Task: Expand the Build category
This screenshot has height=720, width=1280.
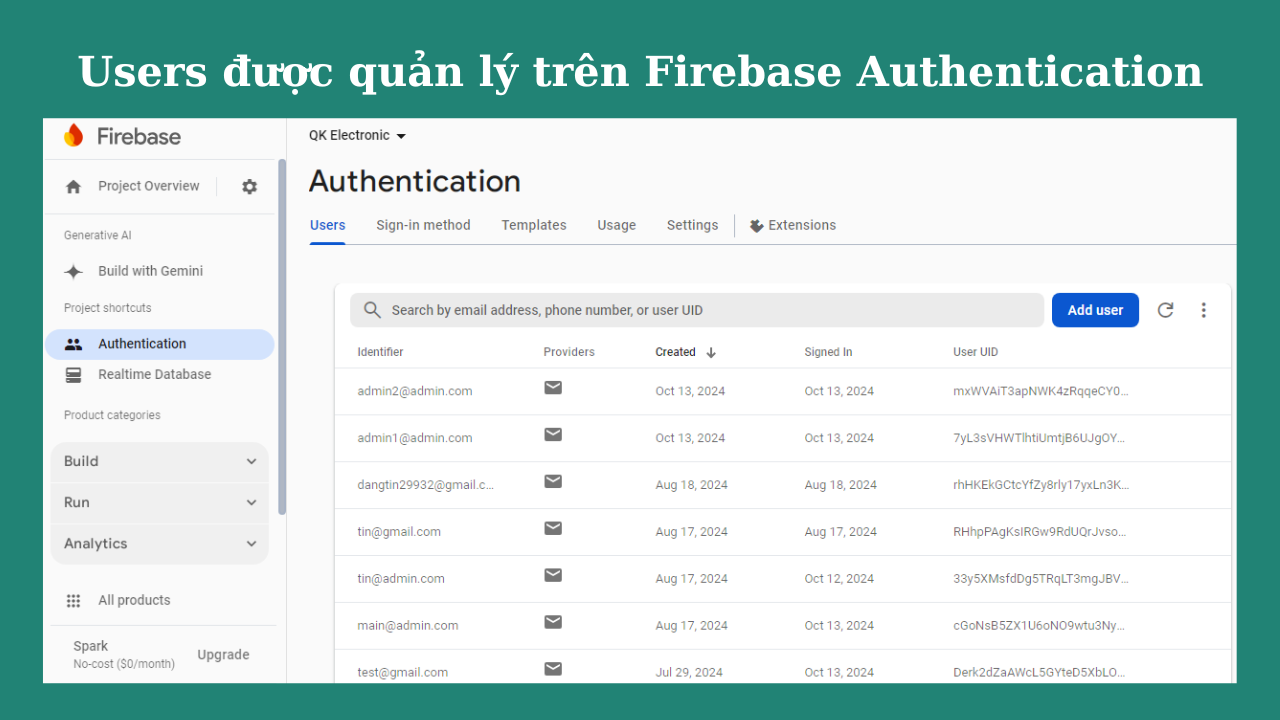Action: coord(160,462)
